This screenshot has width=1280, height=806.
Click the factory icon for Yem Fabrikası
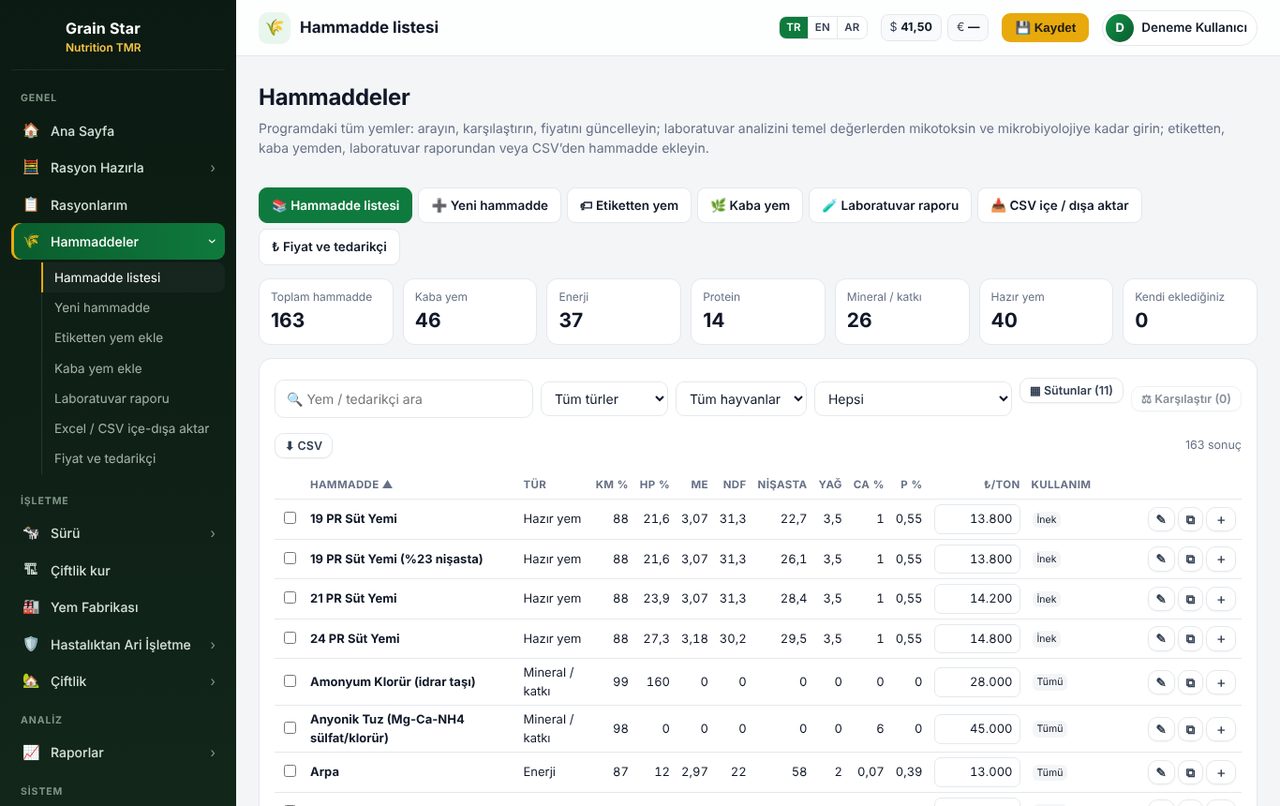coord(31,607)
